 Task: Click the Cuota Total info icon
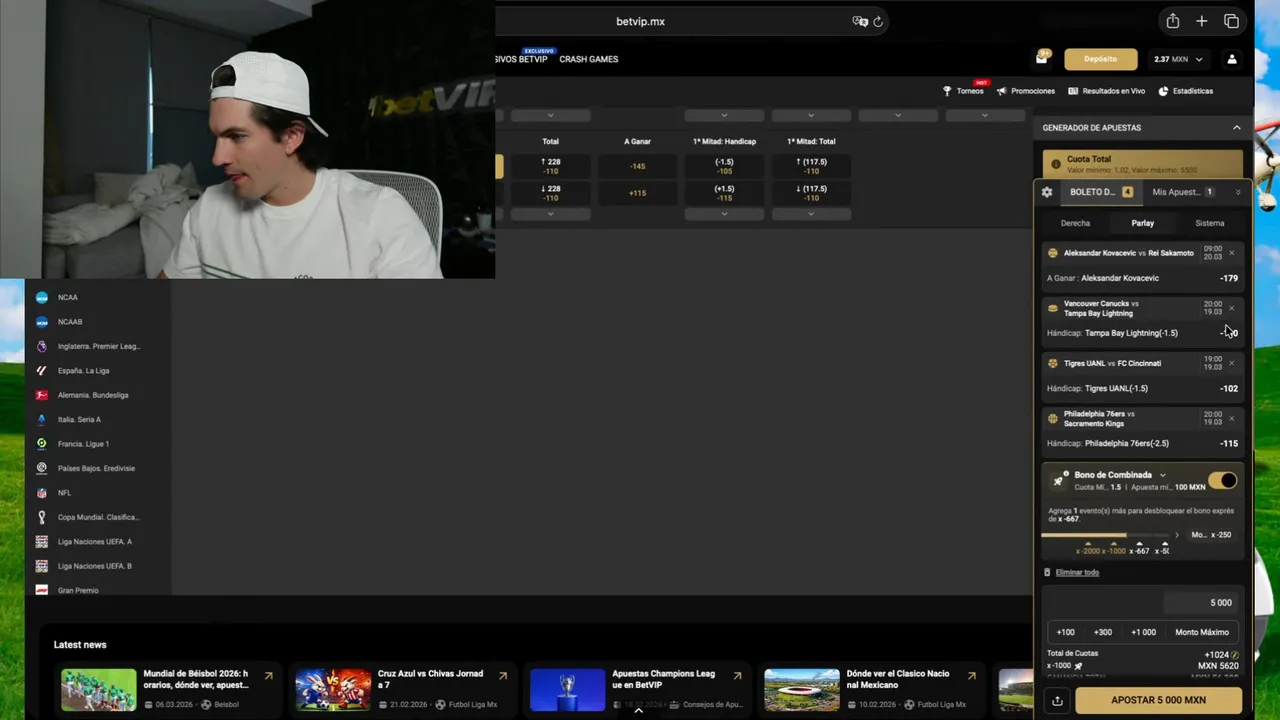[x=1056, y=164]
